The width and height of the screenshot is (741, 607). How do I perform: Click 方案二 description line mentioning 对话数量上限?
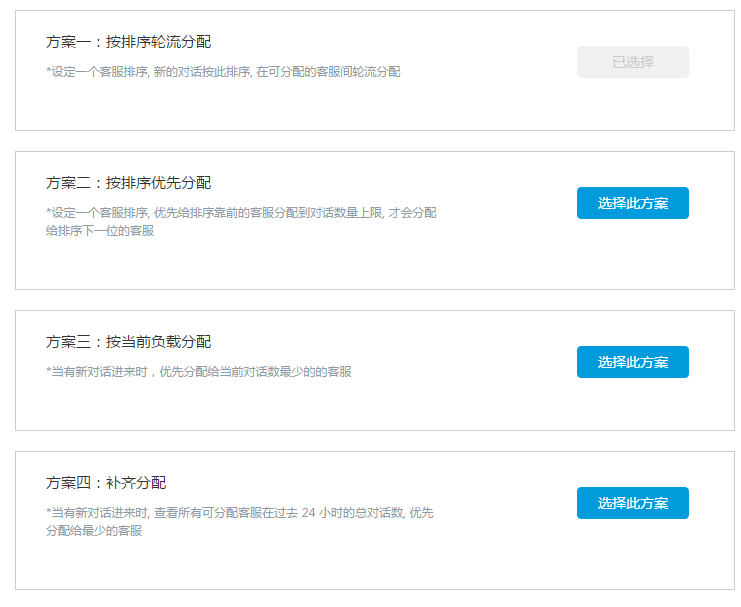coord(241,213)
